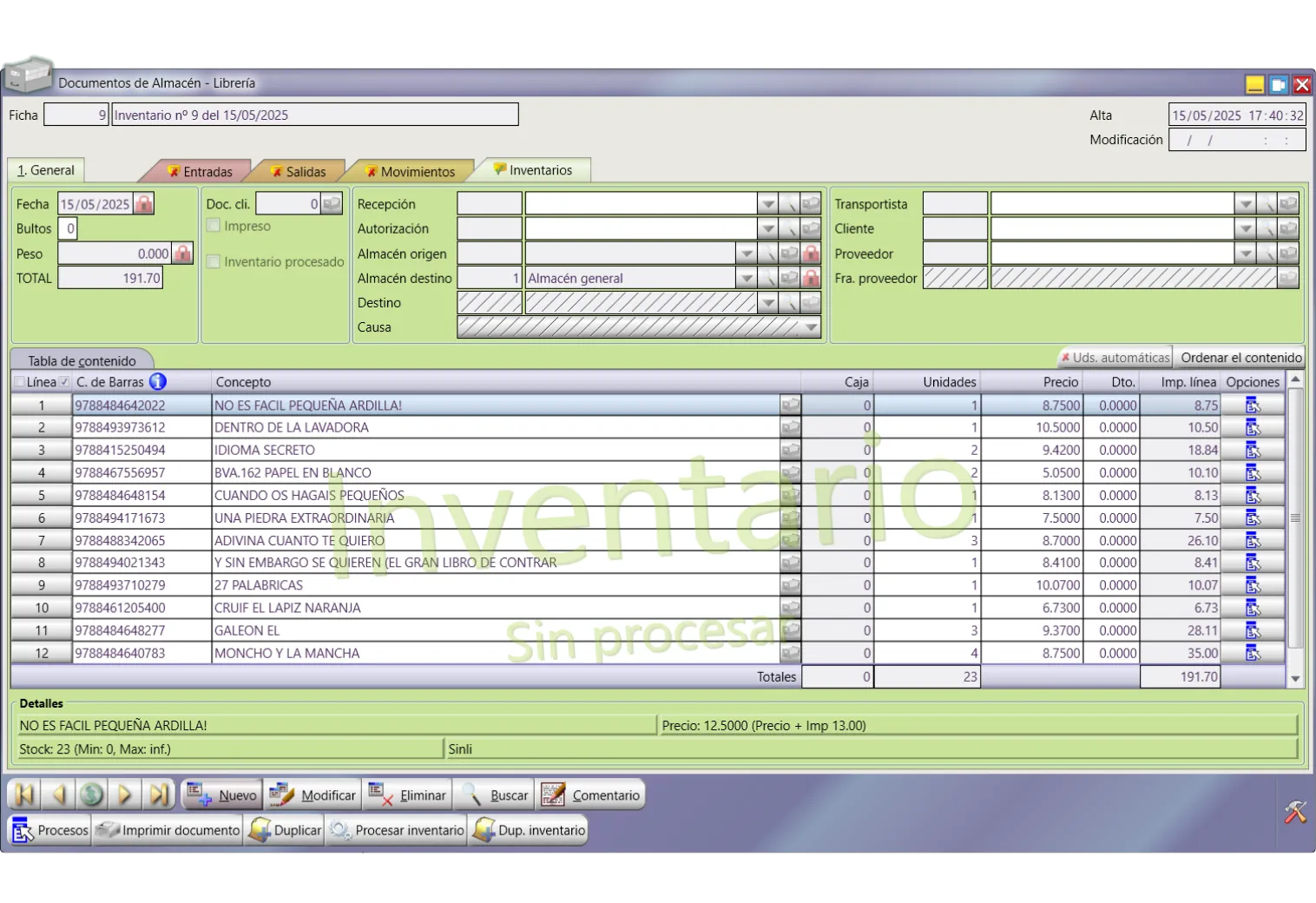Click the tools icon at bottom right

pos(1294,812)
